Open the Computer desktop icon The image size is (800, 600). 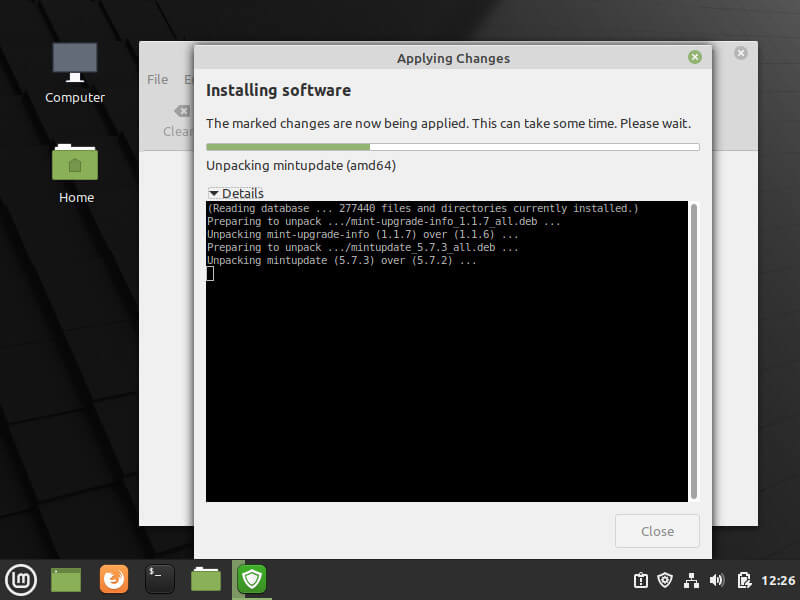tap(75, 72)
